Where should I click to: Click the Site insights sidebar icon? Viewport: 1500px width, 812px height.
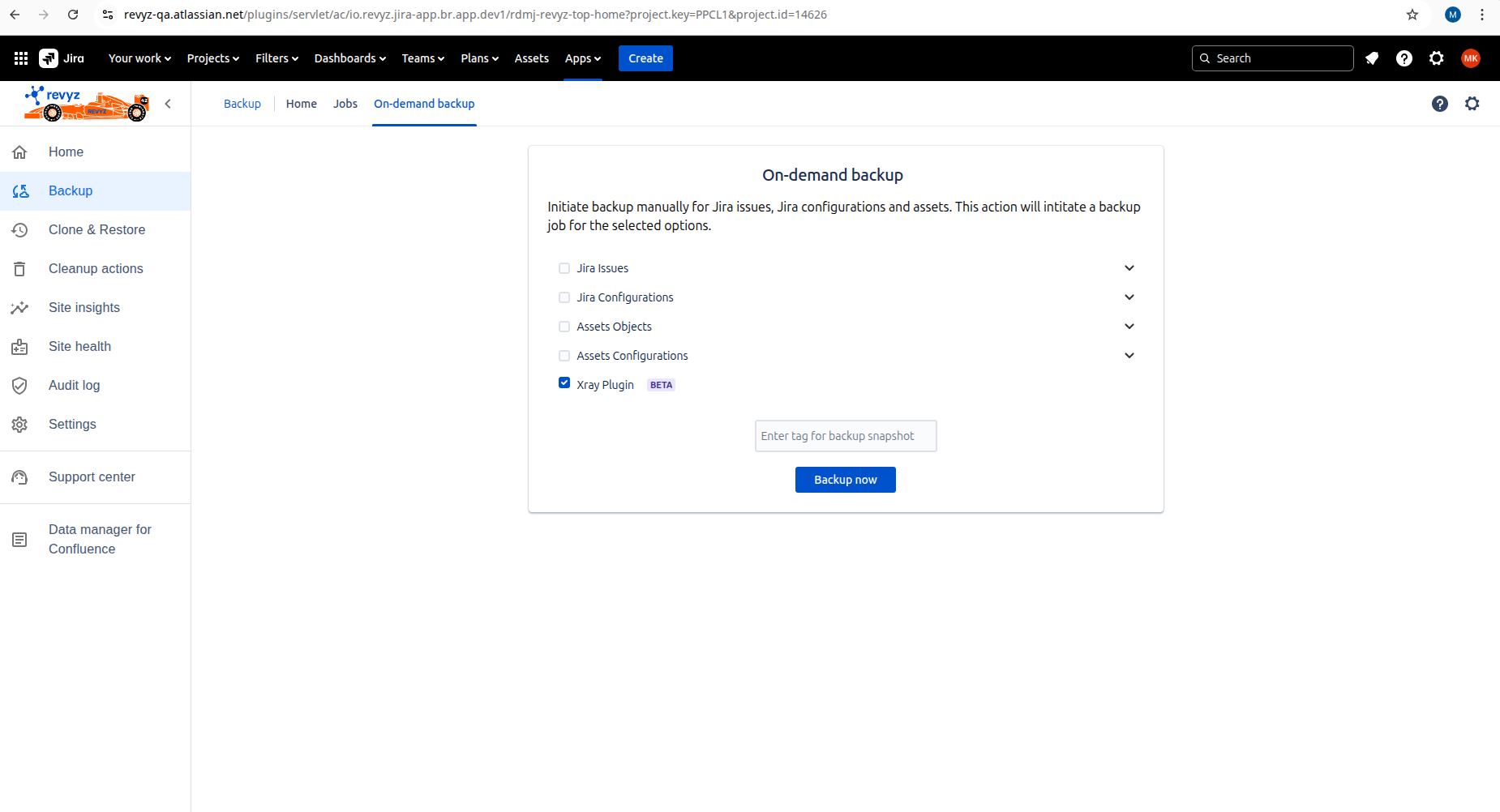tap(20, 308)
